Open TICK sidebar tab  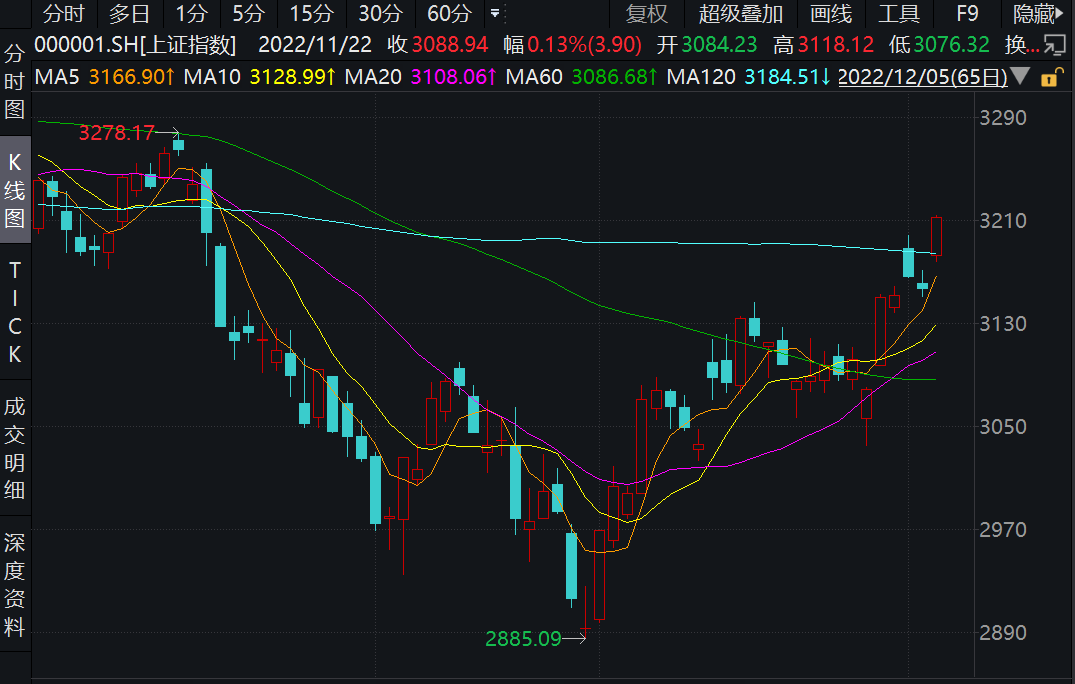pyautogui.click(x=14, y=313)
